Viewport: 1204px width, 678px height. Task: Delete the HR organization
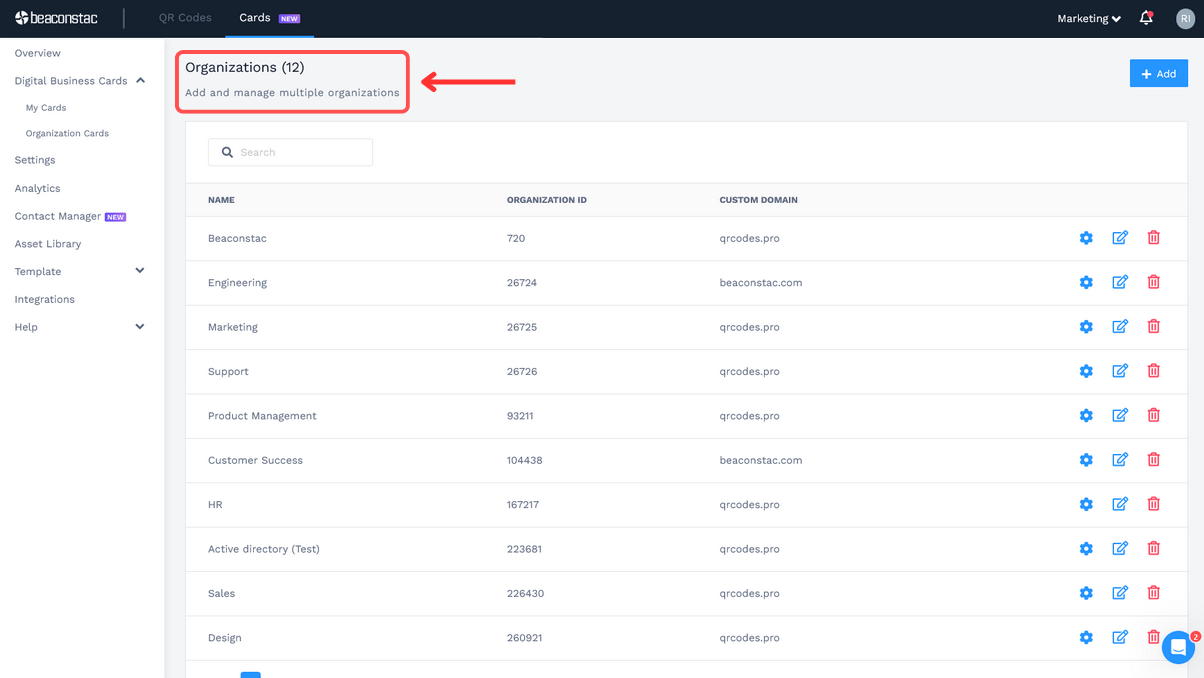pos(1153,504)
